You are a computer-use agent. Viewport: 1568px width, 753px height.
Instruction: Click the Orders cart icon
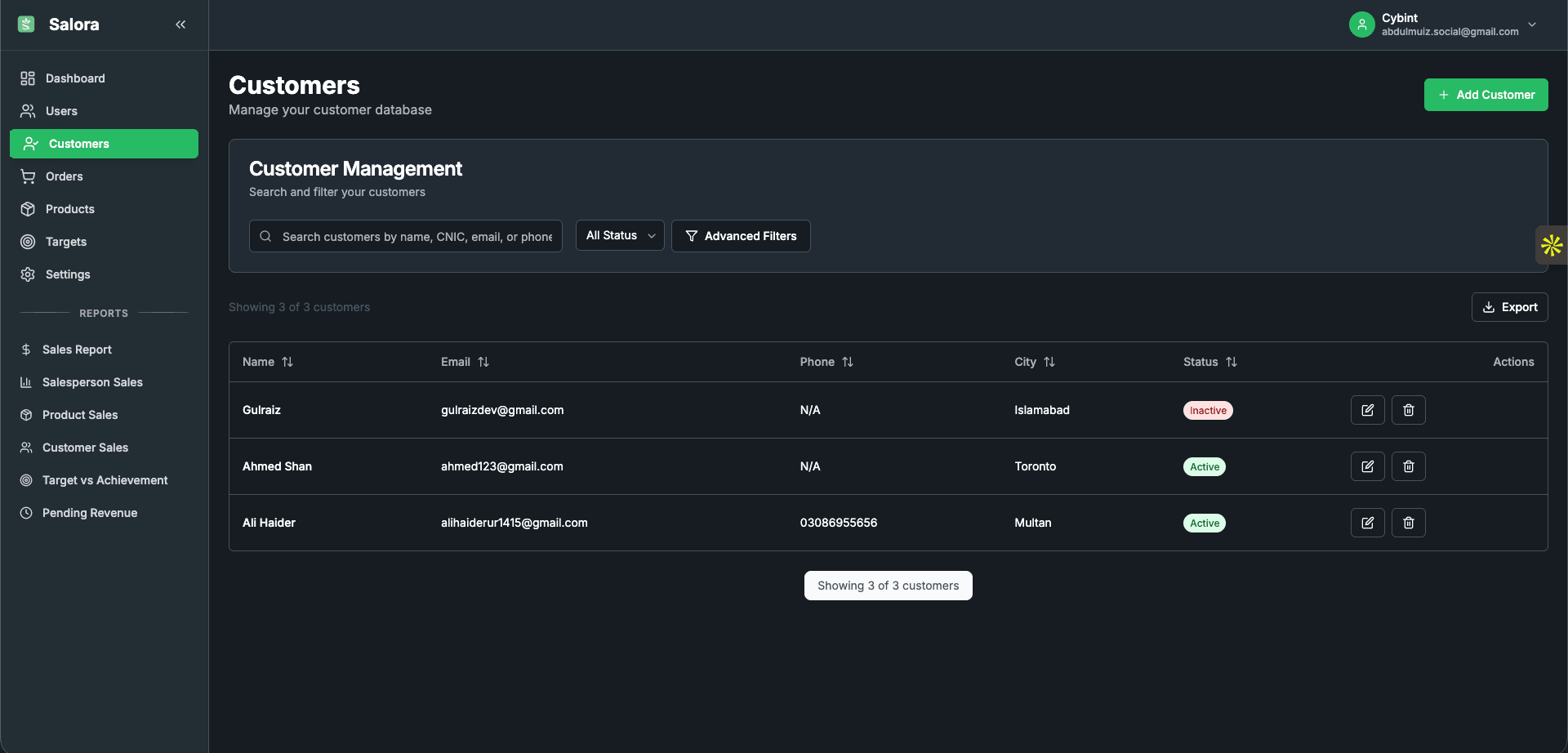tap(28, 176)
